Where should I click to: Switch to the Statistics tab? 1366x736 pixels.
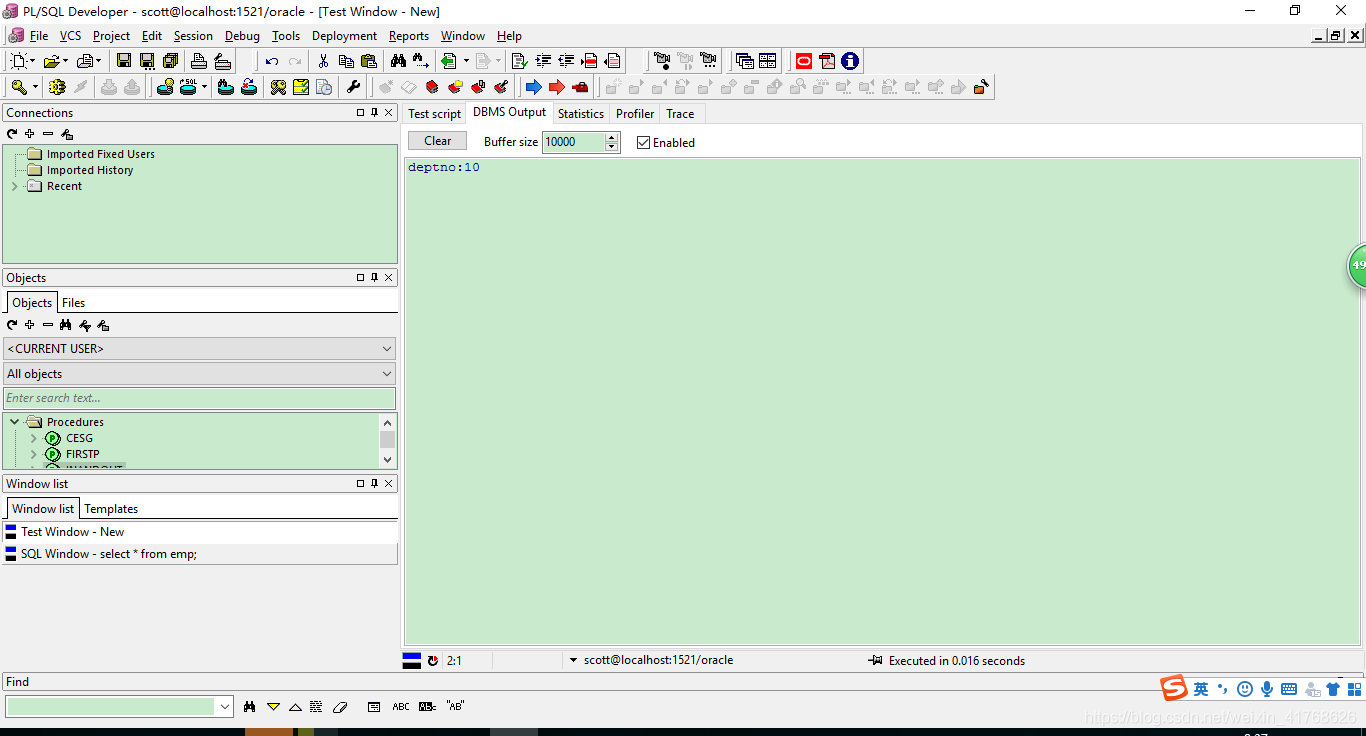[x=580, y=114]
